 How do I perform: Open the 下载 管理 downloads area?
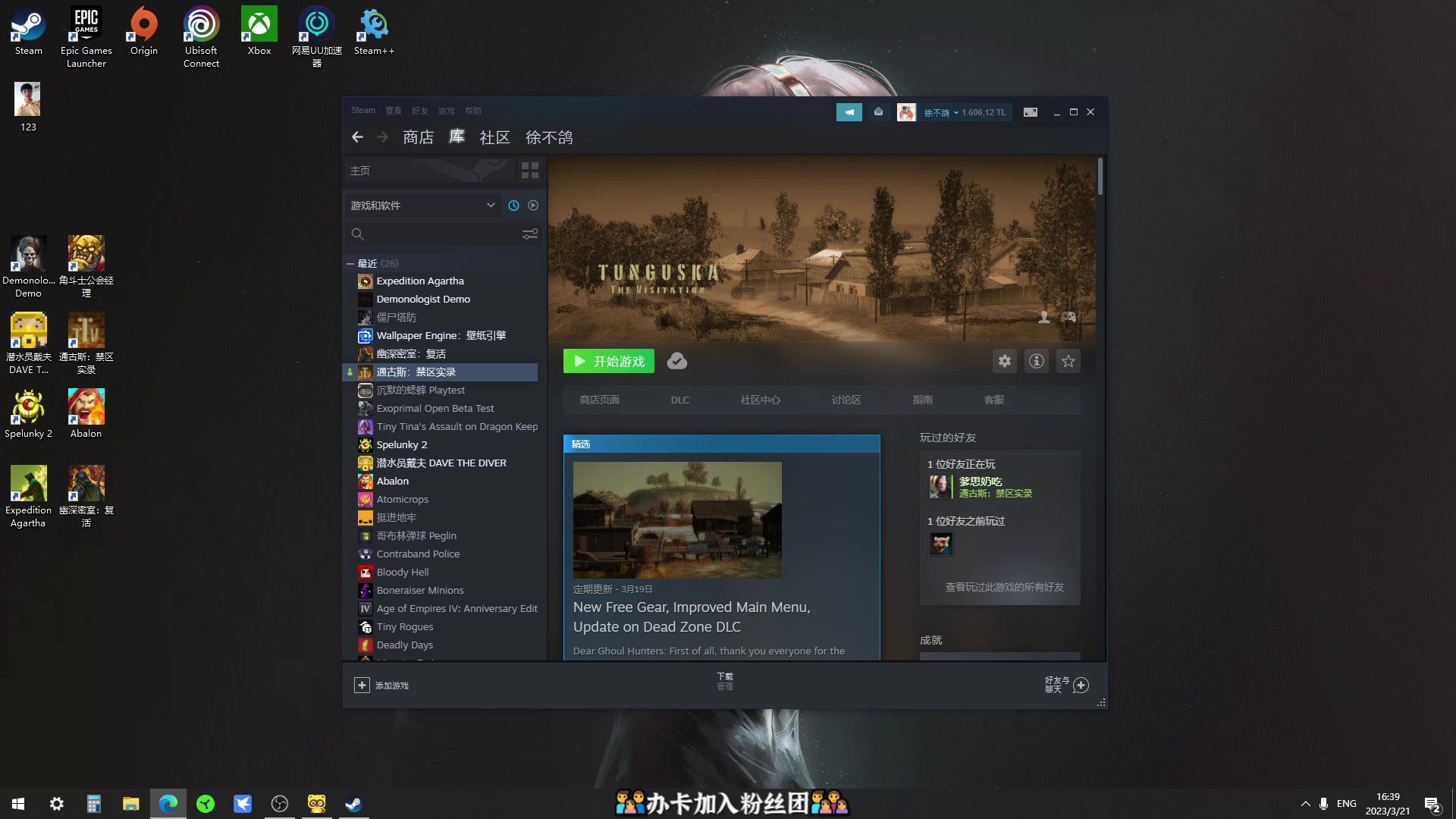(x=725, y=681)
